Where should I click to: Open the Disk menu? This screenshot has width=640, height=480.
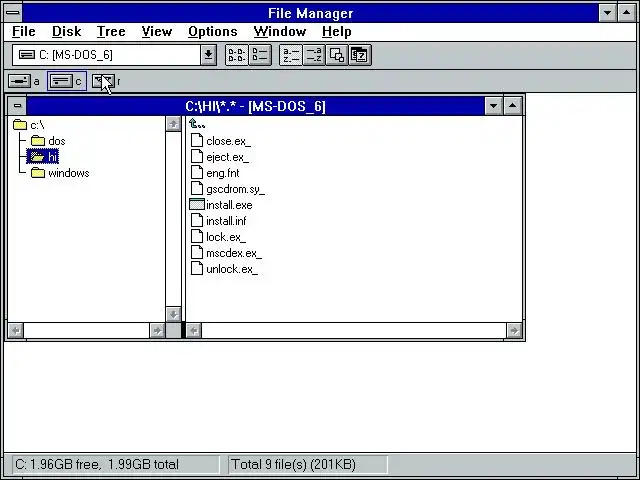click(x=67, y=31)
